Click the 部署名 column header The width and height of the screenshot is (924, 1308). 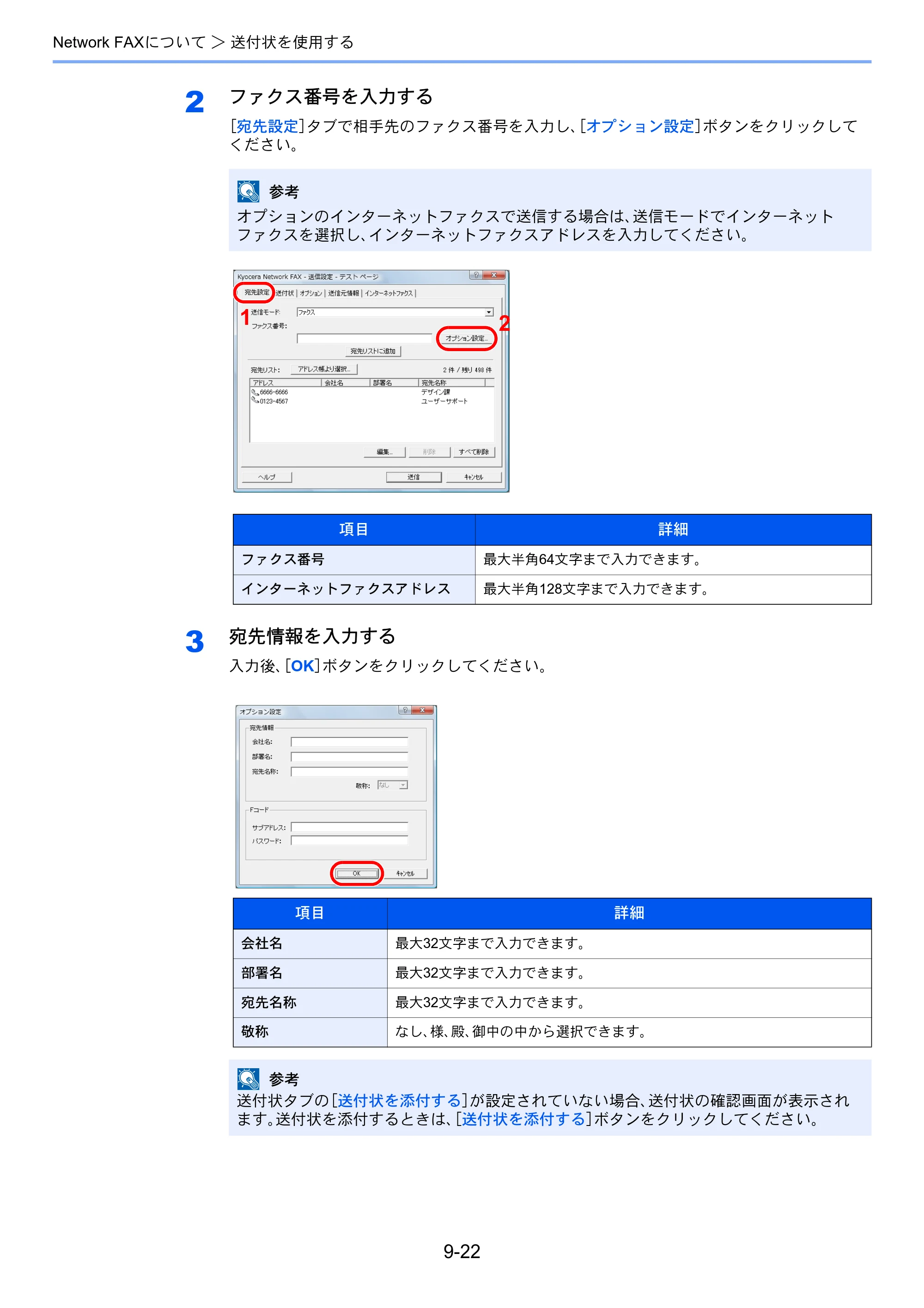click(394, 383)
